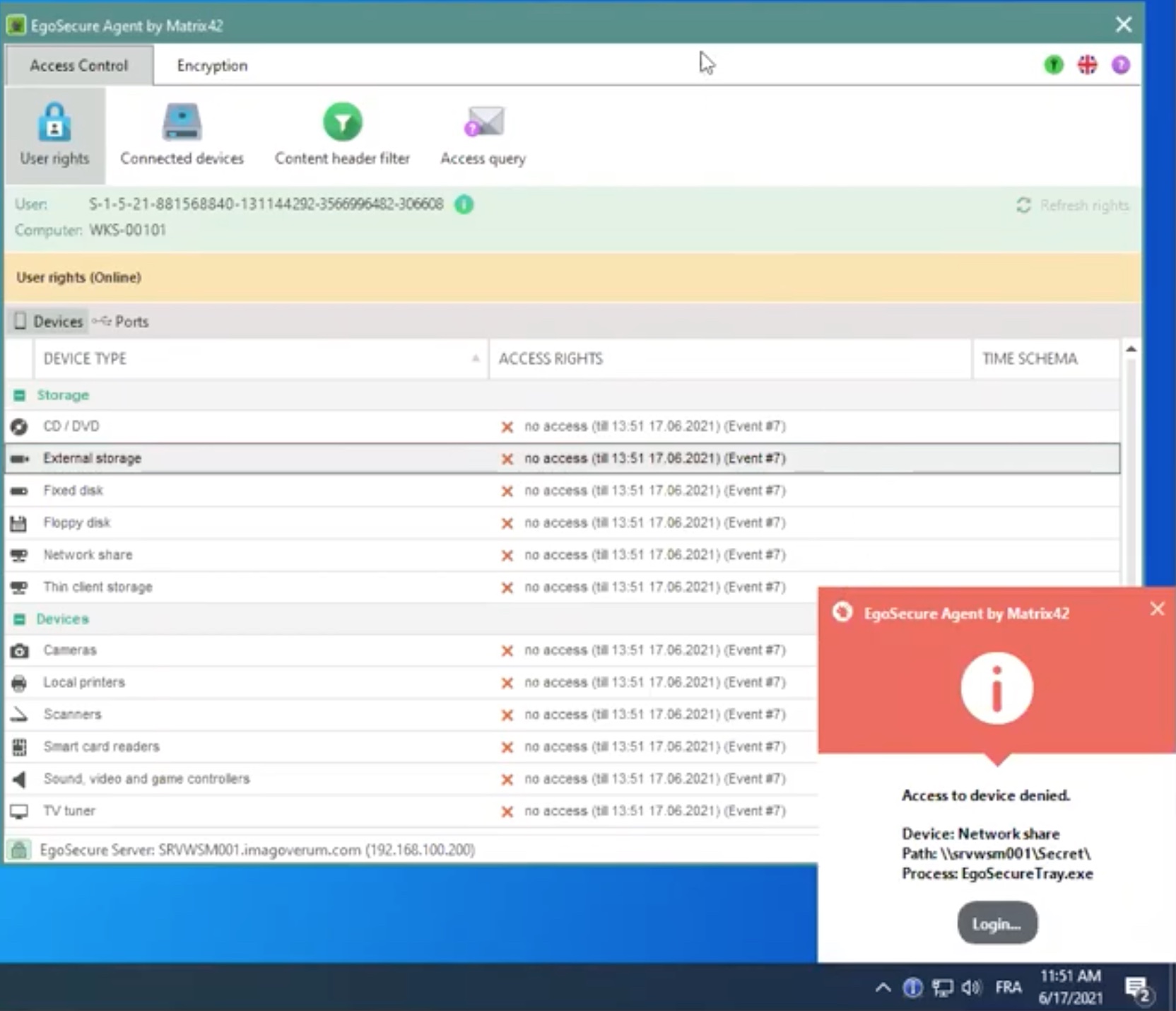This screenshot has width=1176, height=1011.
Task: Select the Ports sub-tab
Action: point(121,322)
